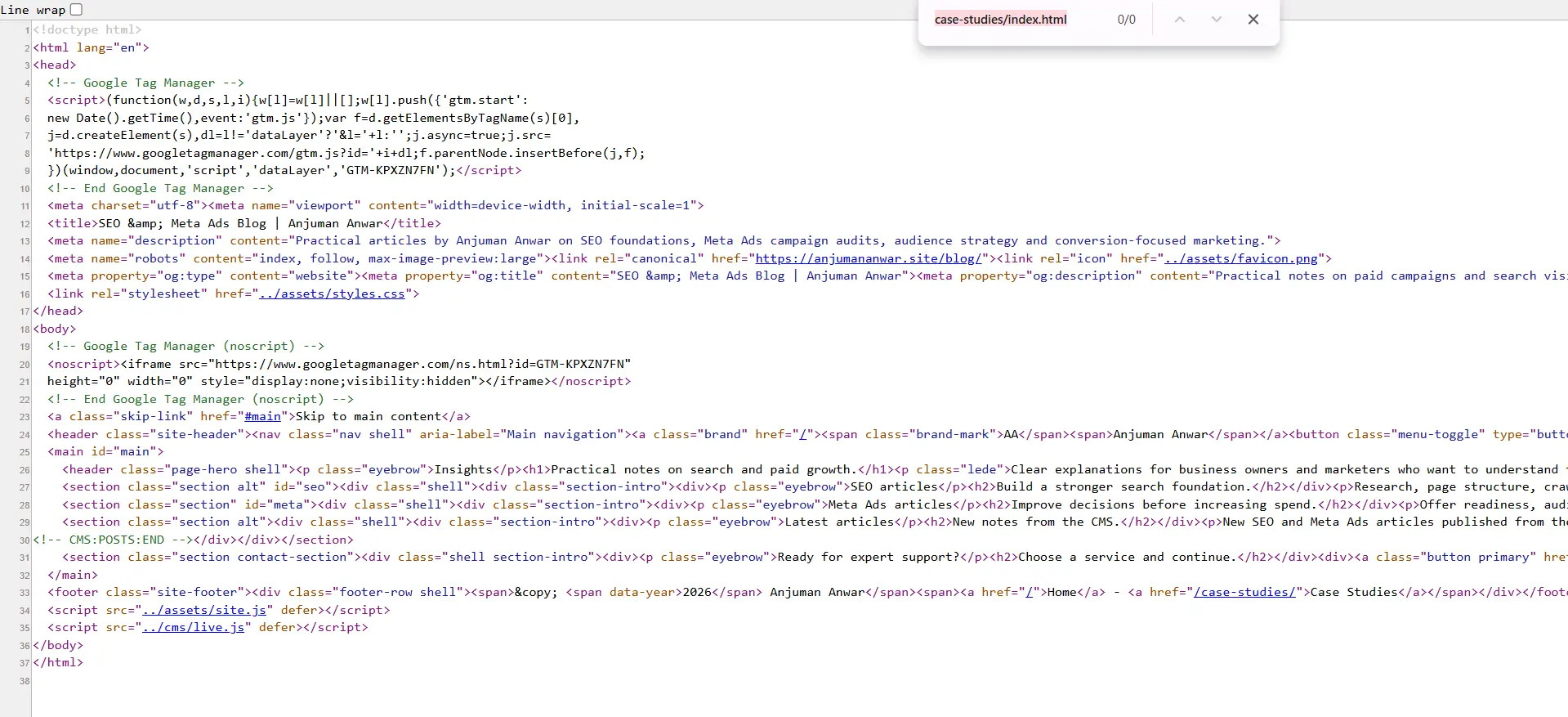This screenshot has height=717, width=1568.
Task: Click '<!-- End Google Tag Manager -->' comment on line 10
Action: [x=160, y=188]
